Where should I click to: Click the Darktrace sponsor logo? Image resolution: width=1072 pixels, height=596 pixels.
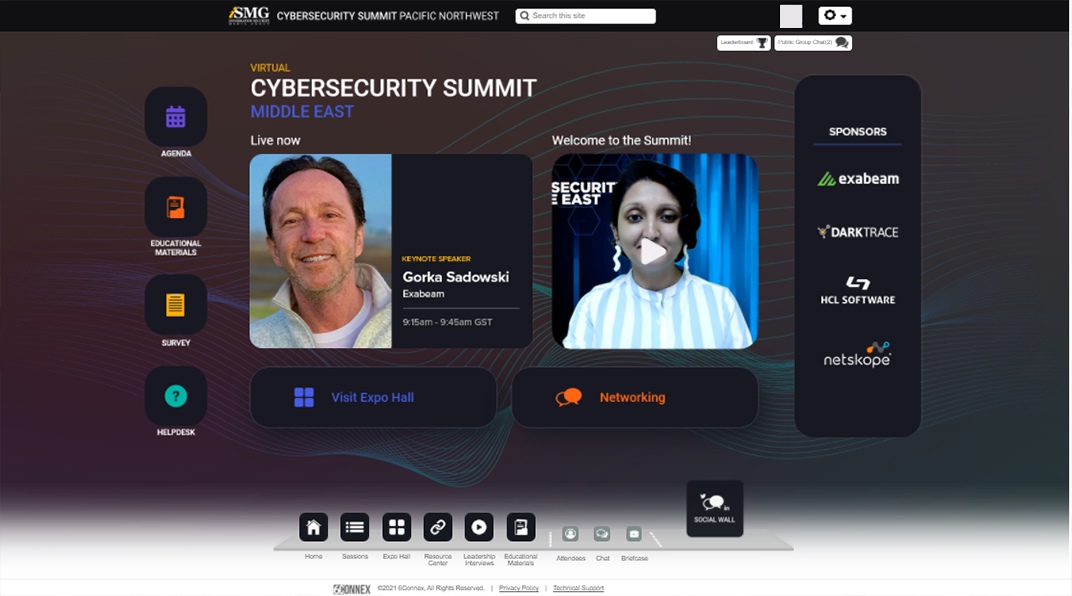click(x=858, y=232)
